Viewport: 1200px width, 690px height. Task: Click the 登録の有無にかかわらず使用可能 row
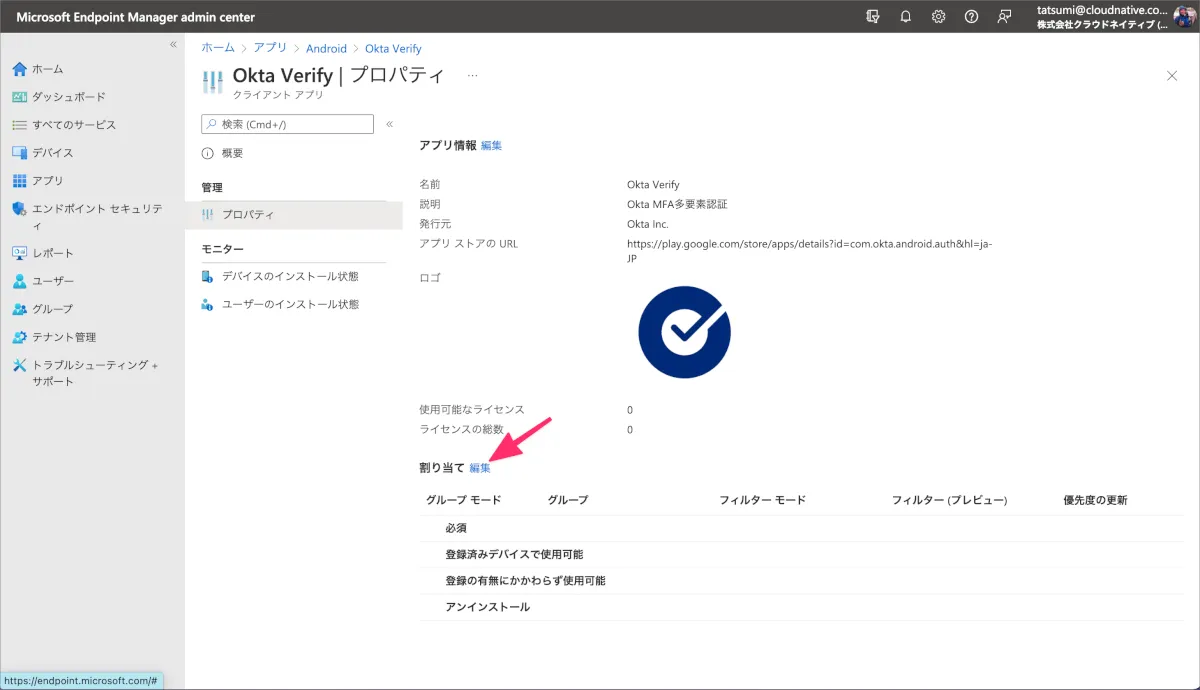pyautogui.click(x=801, y=580)
